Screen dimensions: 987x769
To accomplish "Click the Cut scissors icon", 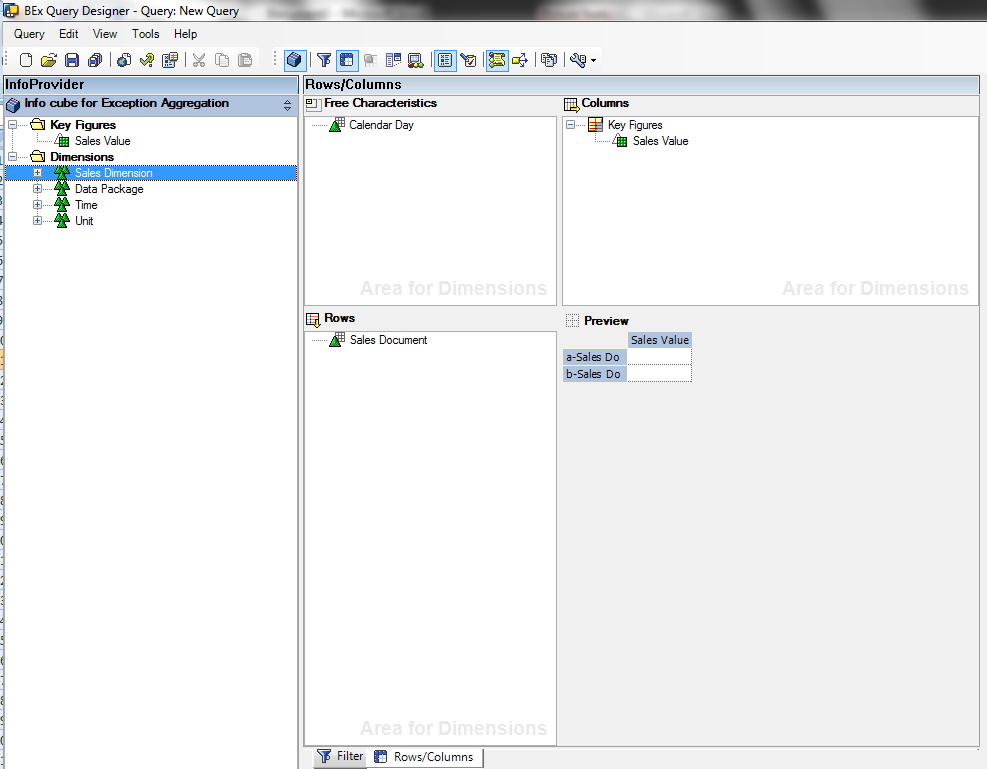I will point(199,60).
